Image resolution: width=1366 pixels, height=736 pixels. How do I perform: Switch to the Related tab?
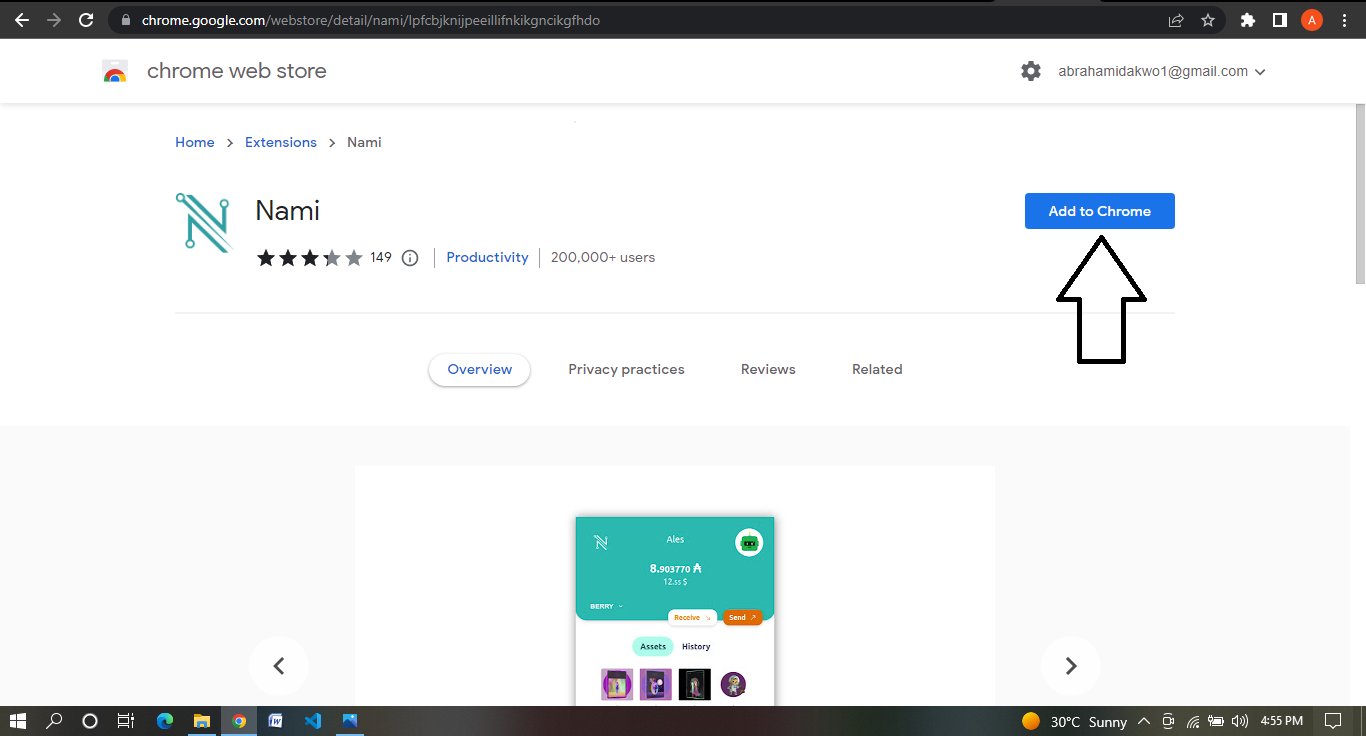pyautogui.click(x=877, y=369)
